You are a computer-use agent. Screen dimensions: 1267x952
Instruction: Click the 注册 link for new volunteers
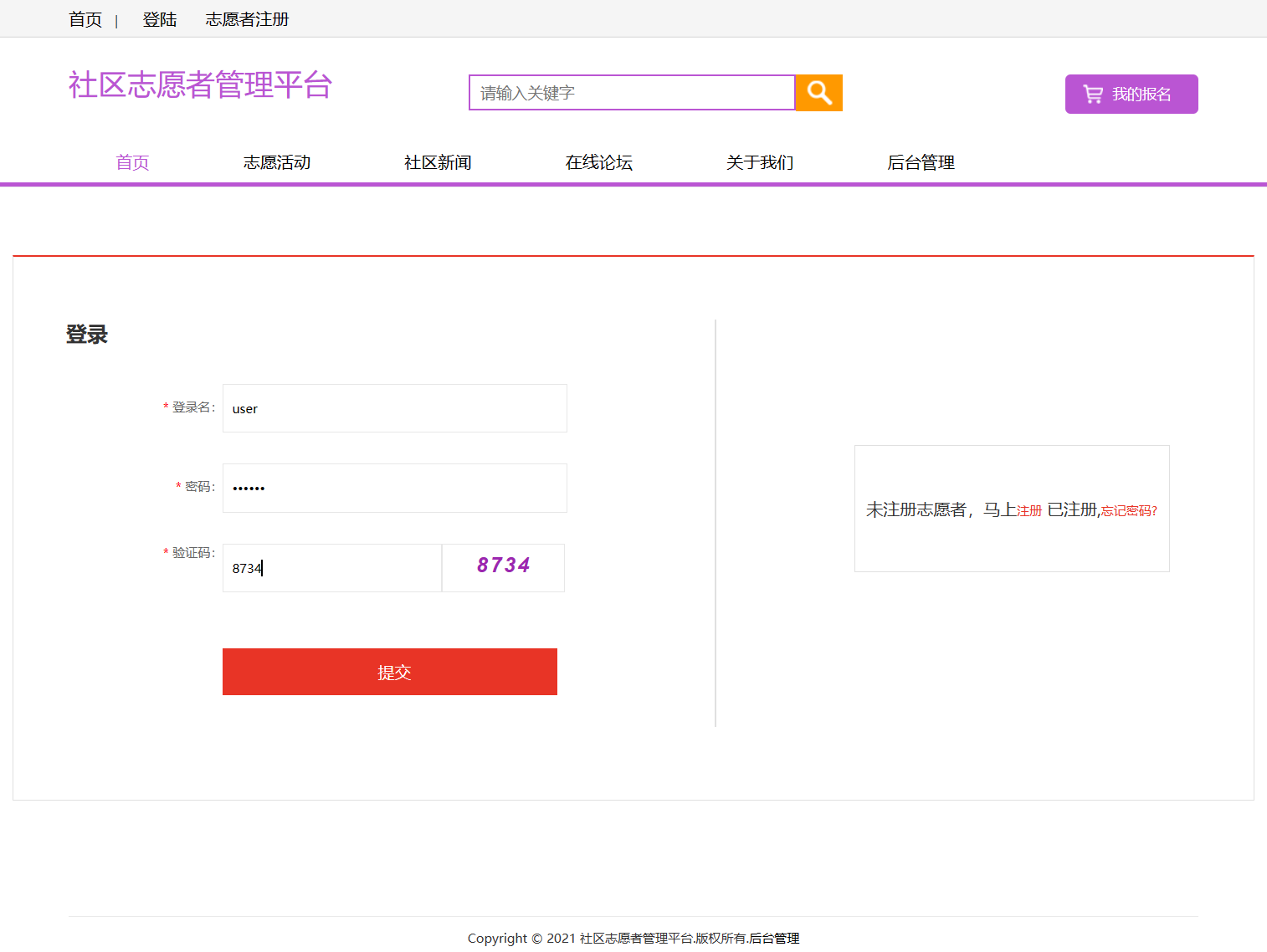[x=1028, y=510]
